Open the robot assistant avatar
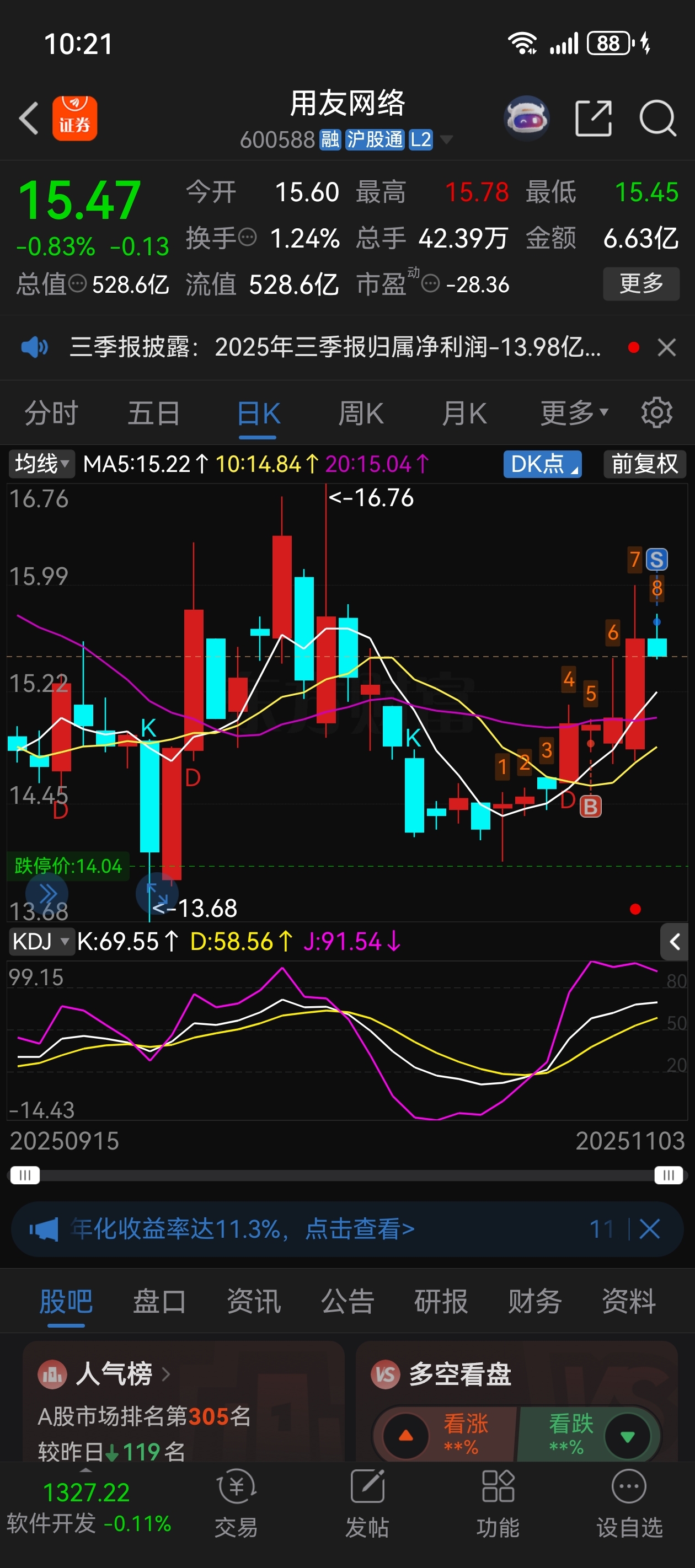This screenshot has height=1568, width=695. coord(527,118)
